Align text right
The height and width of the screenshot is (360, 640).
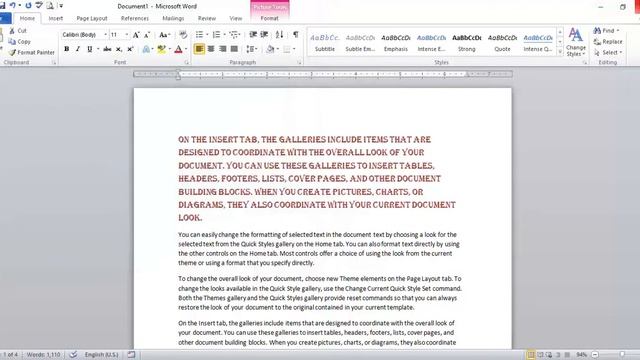coord(222,49)
